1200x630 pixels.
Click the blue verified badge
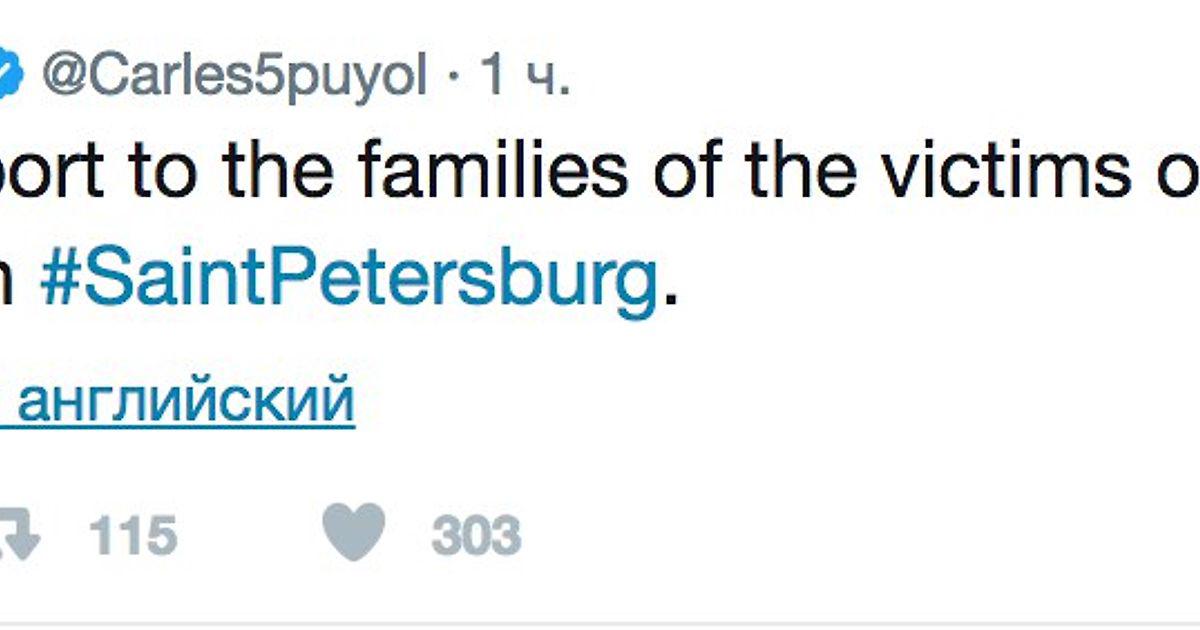pyautogui.click(x=10, y=76)
